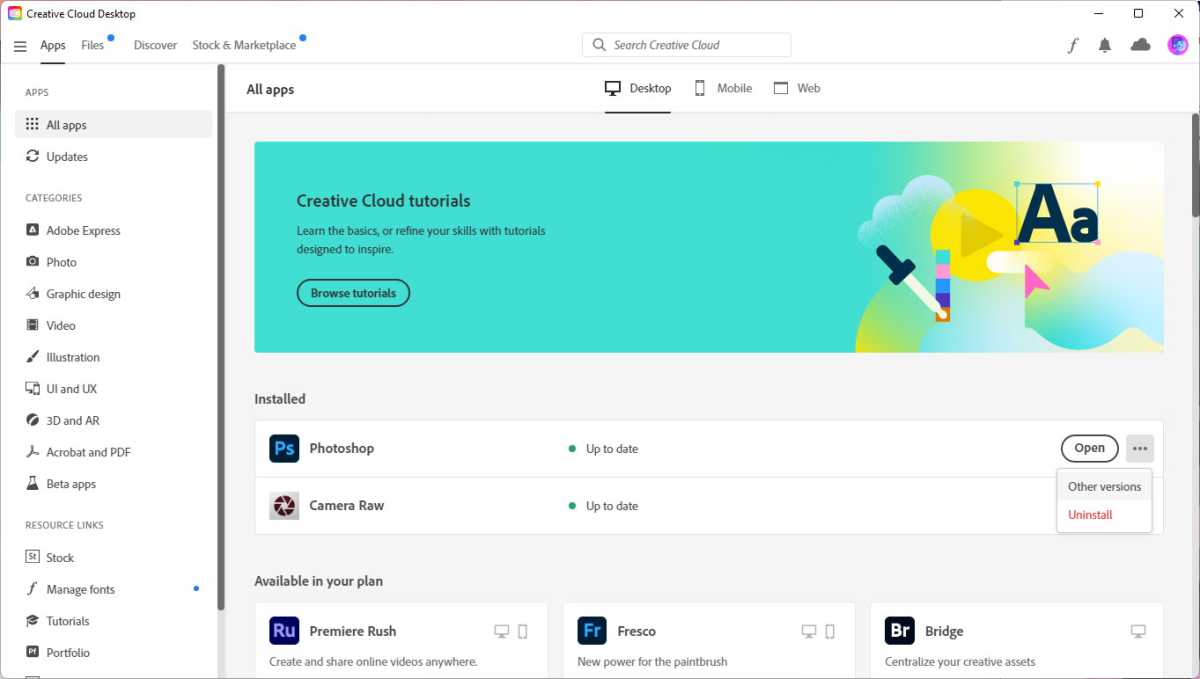Click 'Creative Cloud tutorials' banner heading
This screenshot has width=1200, height=679.
pos(383,200)
